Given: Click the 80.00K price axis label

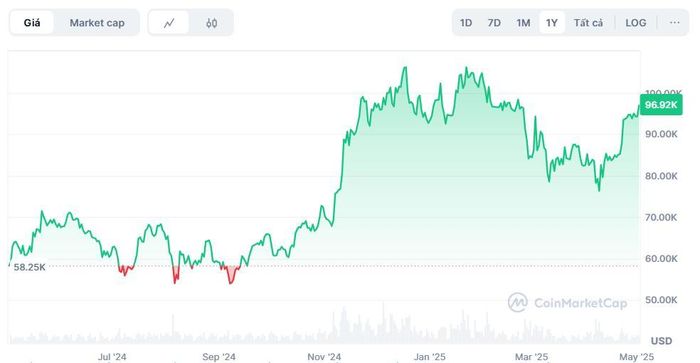Looking at the screenshot, I should 661,176.
